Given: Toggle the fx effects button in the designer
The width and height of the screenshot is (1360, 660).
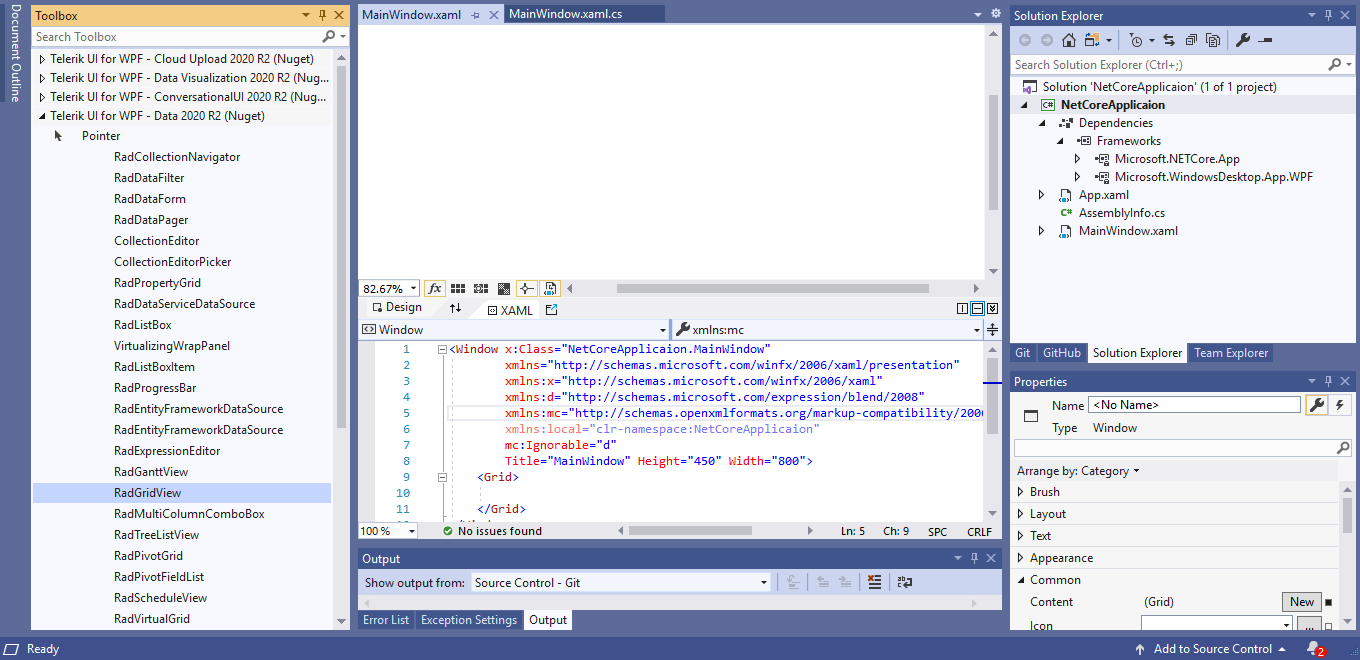Looking at the screenshot, I should pyautogui.click(x=435, y=288).
